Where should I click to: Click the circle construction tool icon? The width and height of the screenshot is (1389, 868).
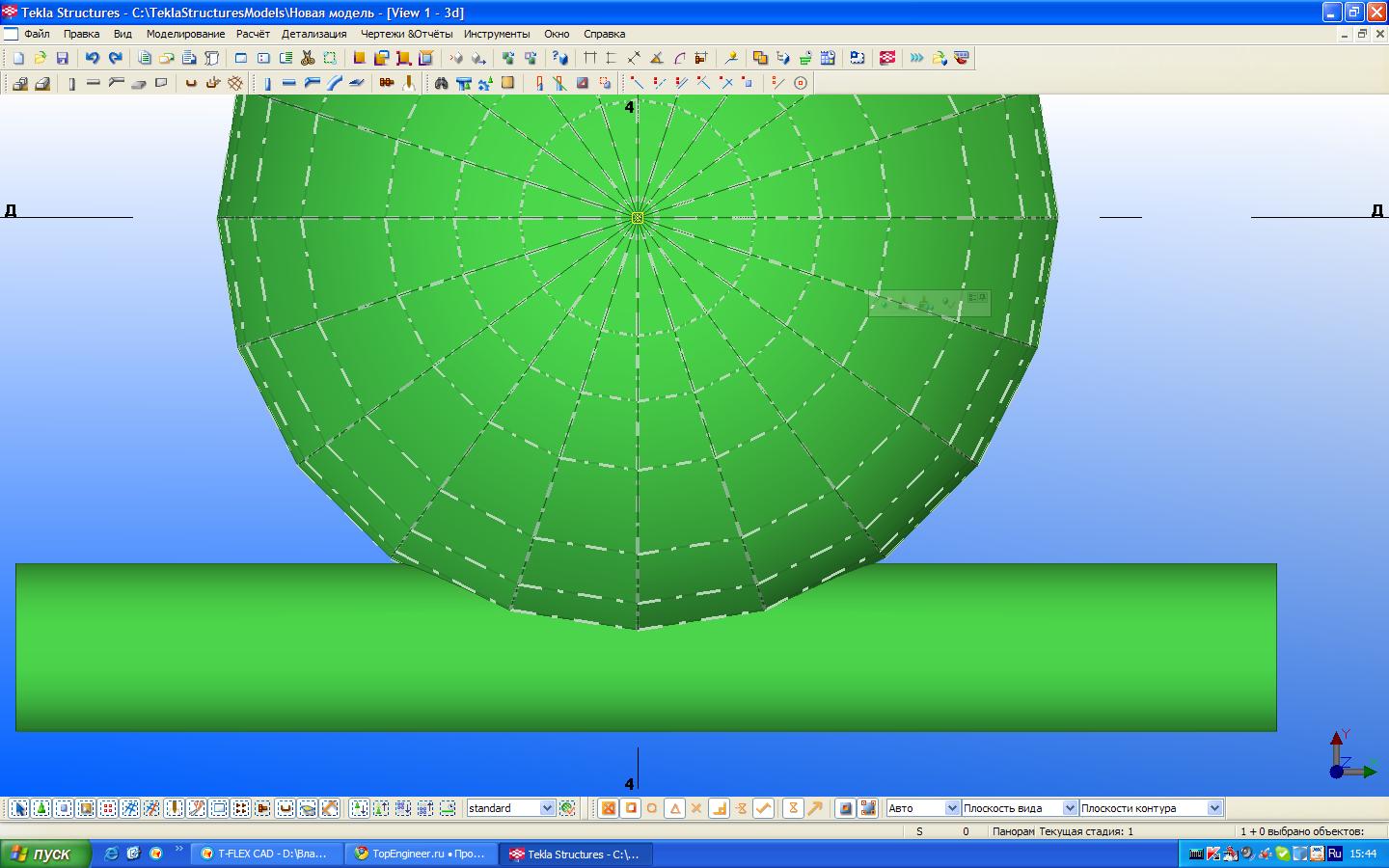(x=800, y=83)
